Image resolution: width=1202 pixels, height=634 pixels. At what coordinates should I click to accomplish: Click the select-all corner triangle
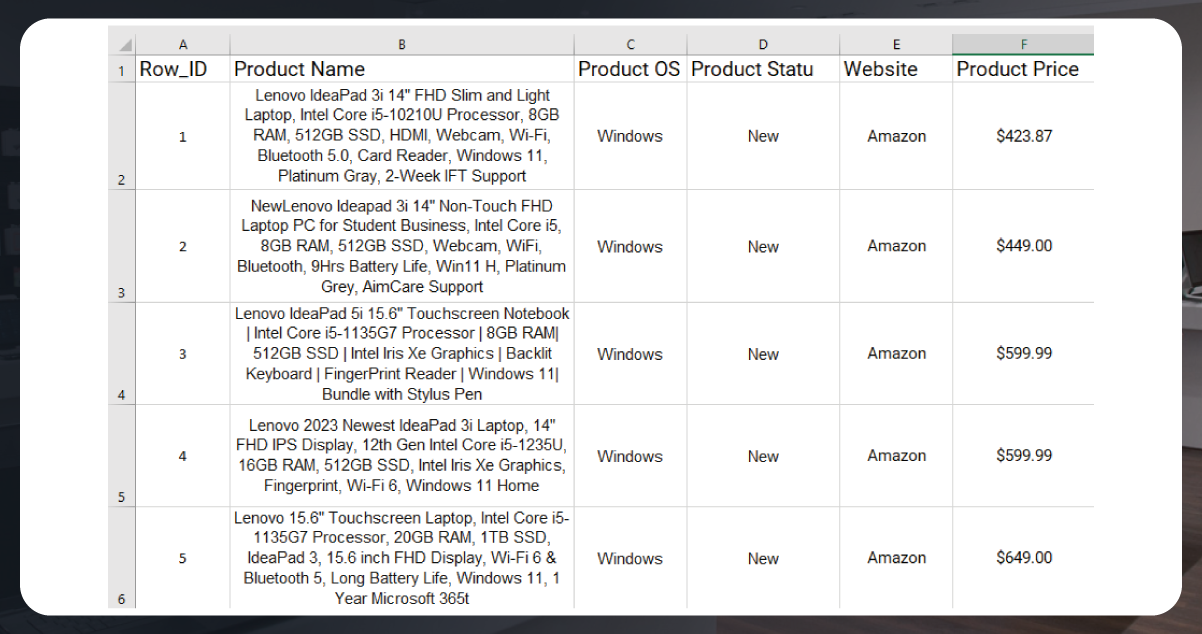(x=125, y=46)
